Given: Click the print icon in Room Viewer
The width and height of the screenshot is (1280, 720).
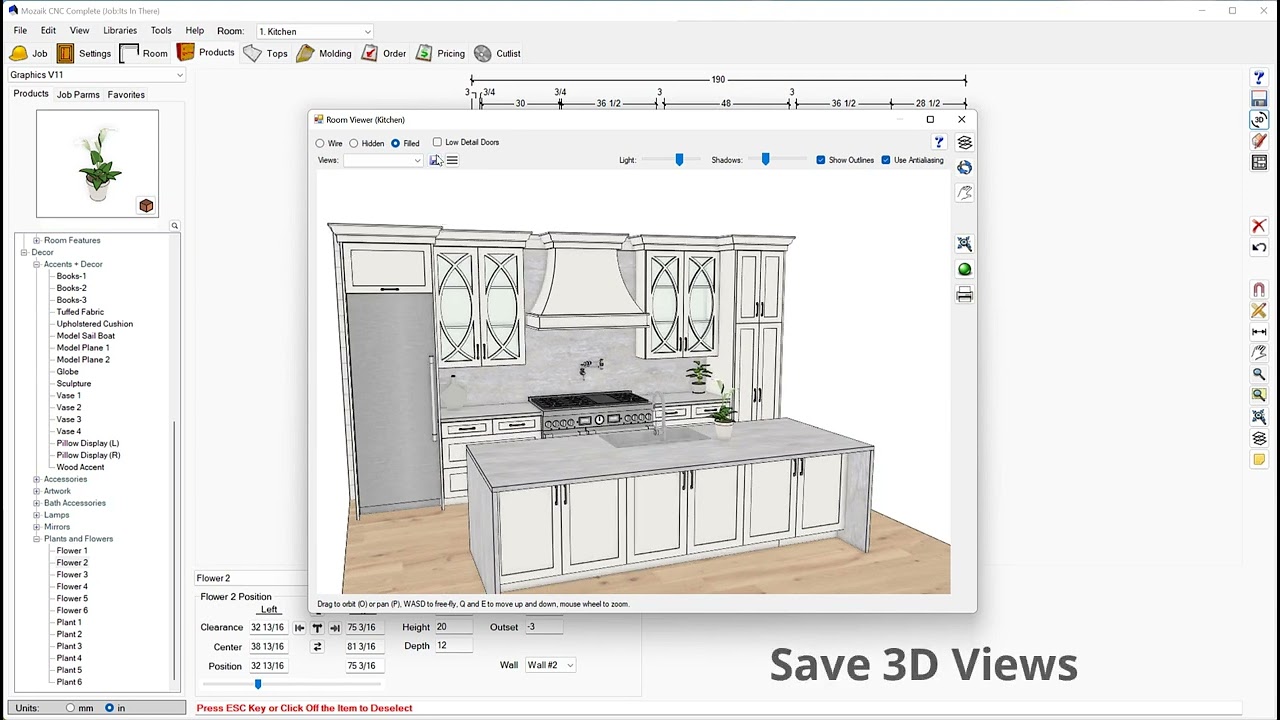Looking at the screenshot, I should point(964,295).
